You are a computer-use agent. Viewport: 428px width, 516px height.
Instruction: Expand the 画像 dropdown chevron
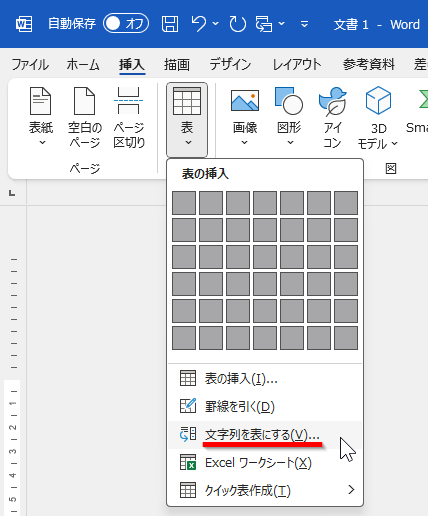tap(244, 142)
